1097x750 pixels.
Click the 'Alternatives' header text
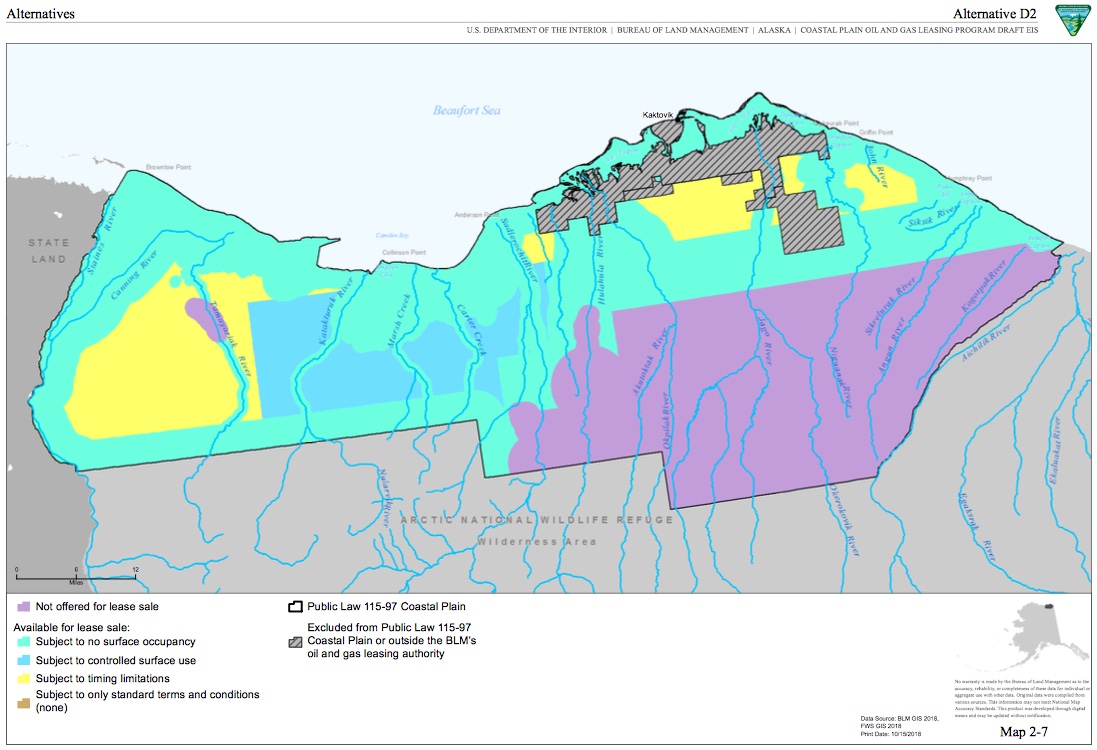coord(40,14)
